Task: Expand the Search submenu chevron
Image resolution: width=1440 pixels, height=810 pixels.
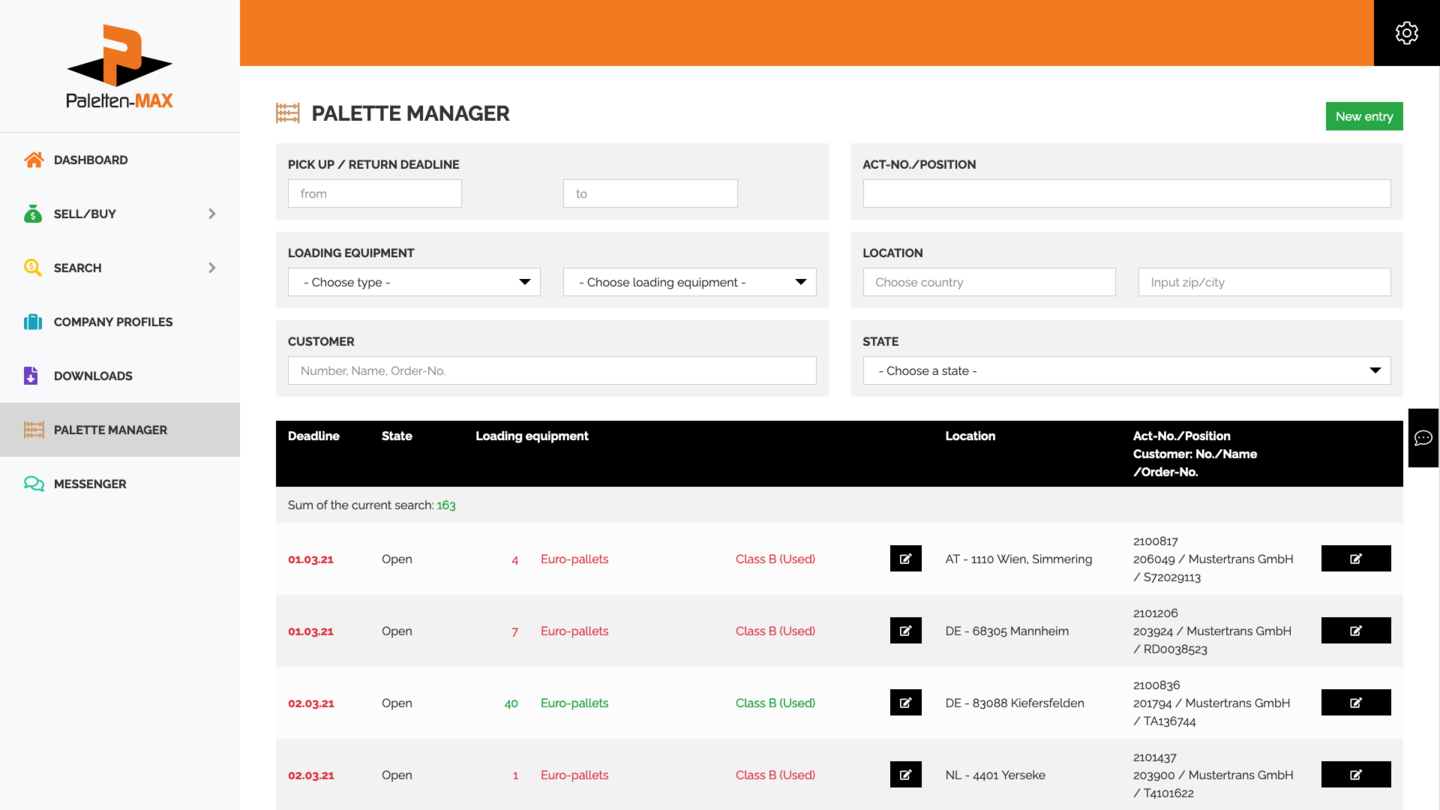Action: tap(211, 268)
